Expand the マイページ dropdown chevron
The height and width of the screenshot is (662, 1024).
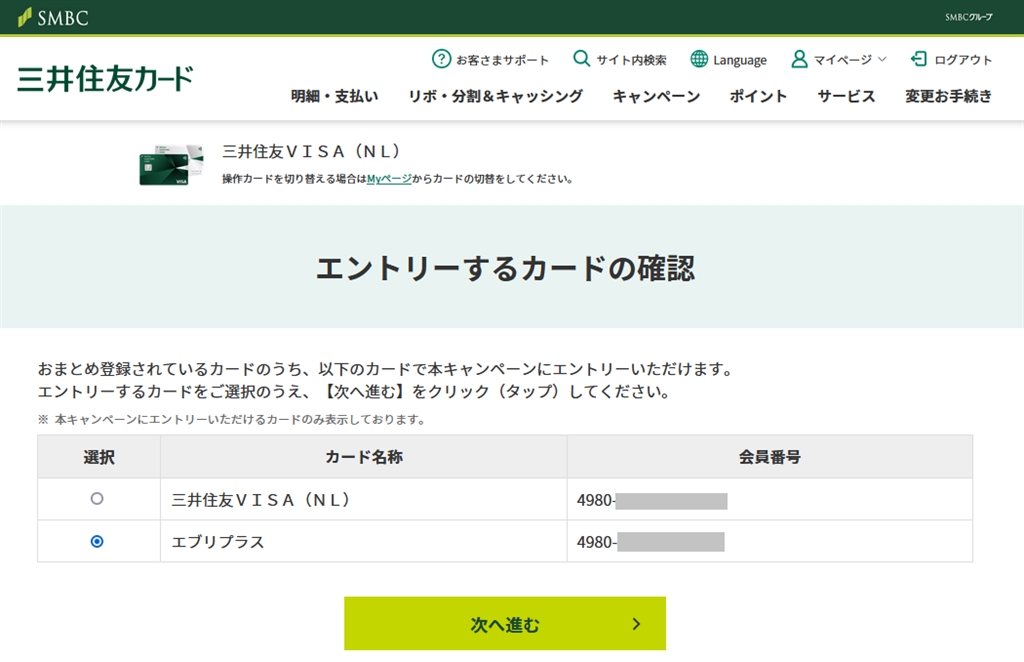point(882,59)
